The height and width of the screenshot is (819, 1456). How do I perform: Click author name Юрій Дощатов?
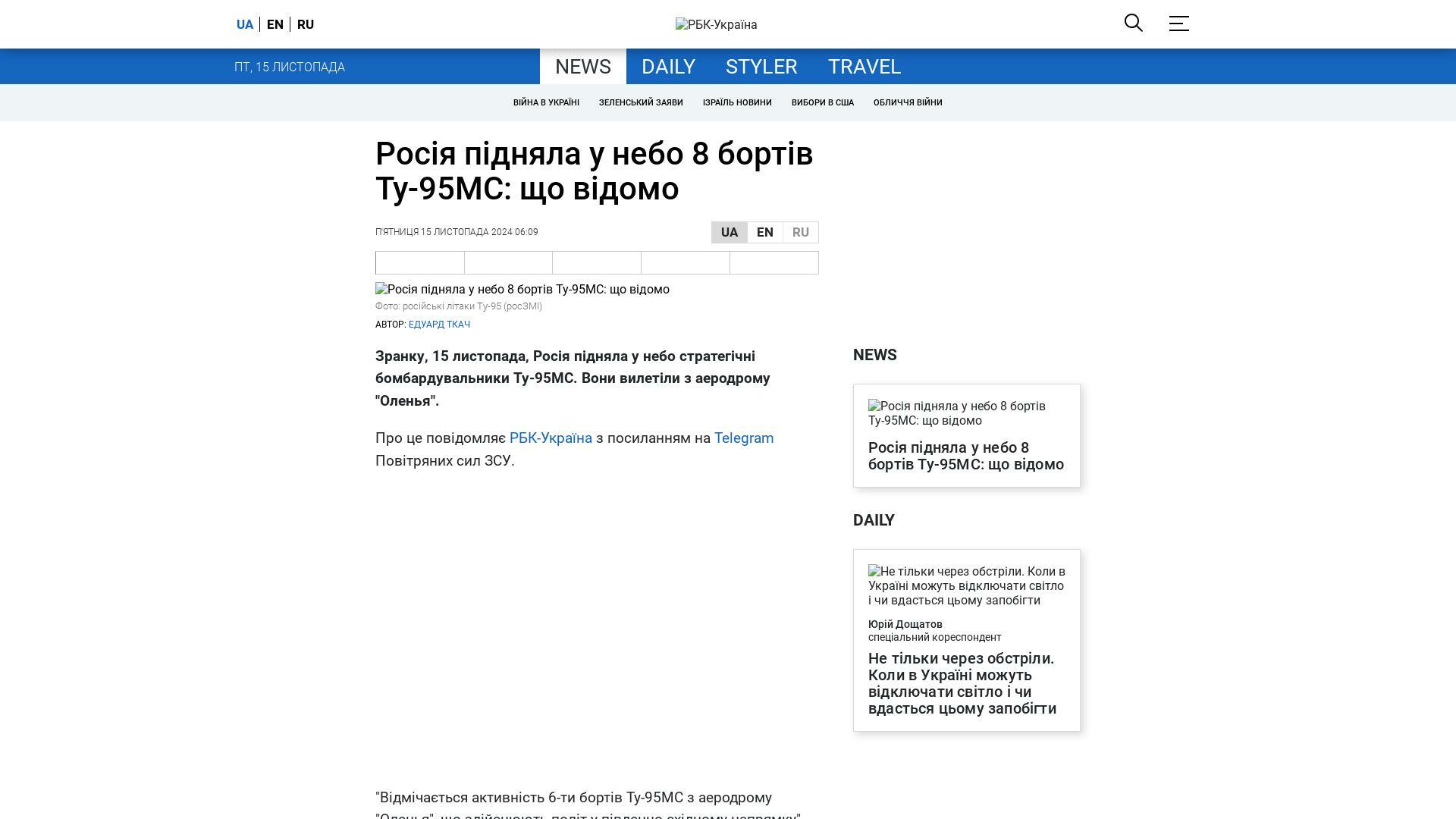pos(905,624)
